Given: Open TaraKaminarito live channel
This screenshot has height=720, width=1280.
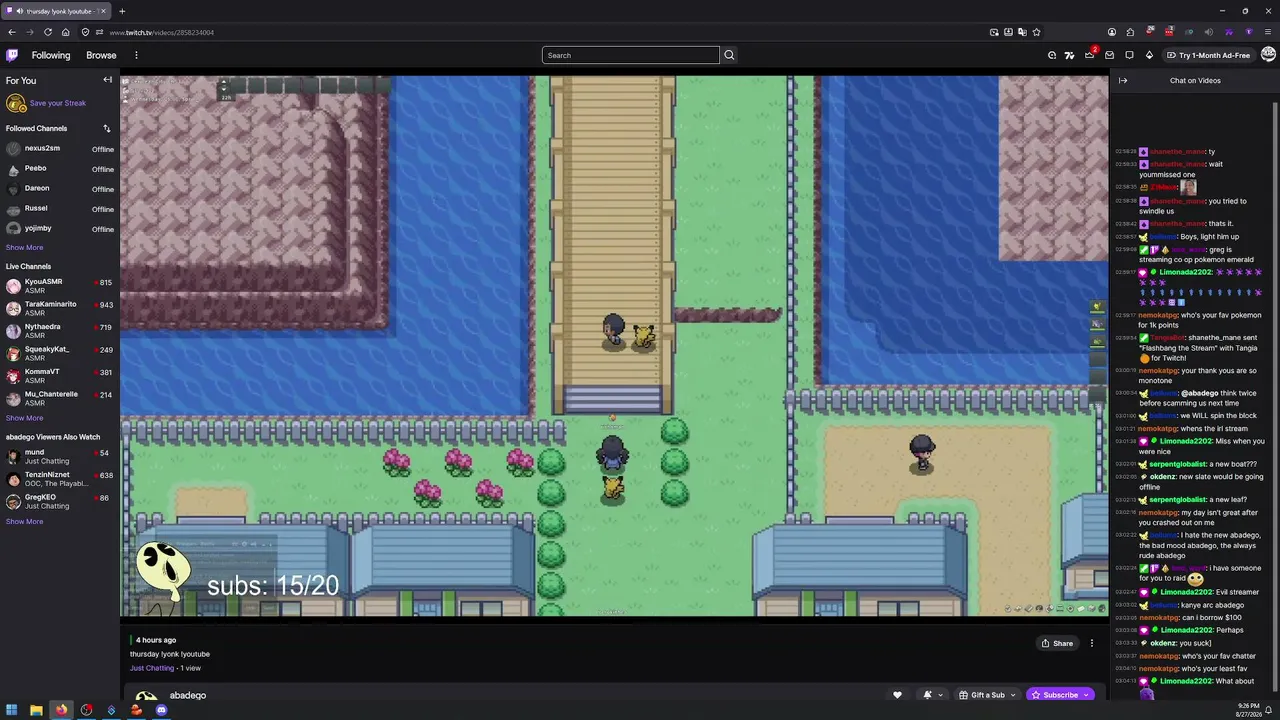Looking at the screenshot, I should pyautogui.click(x=60, y=308).
